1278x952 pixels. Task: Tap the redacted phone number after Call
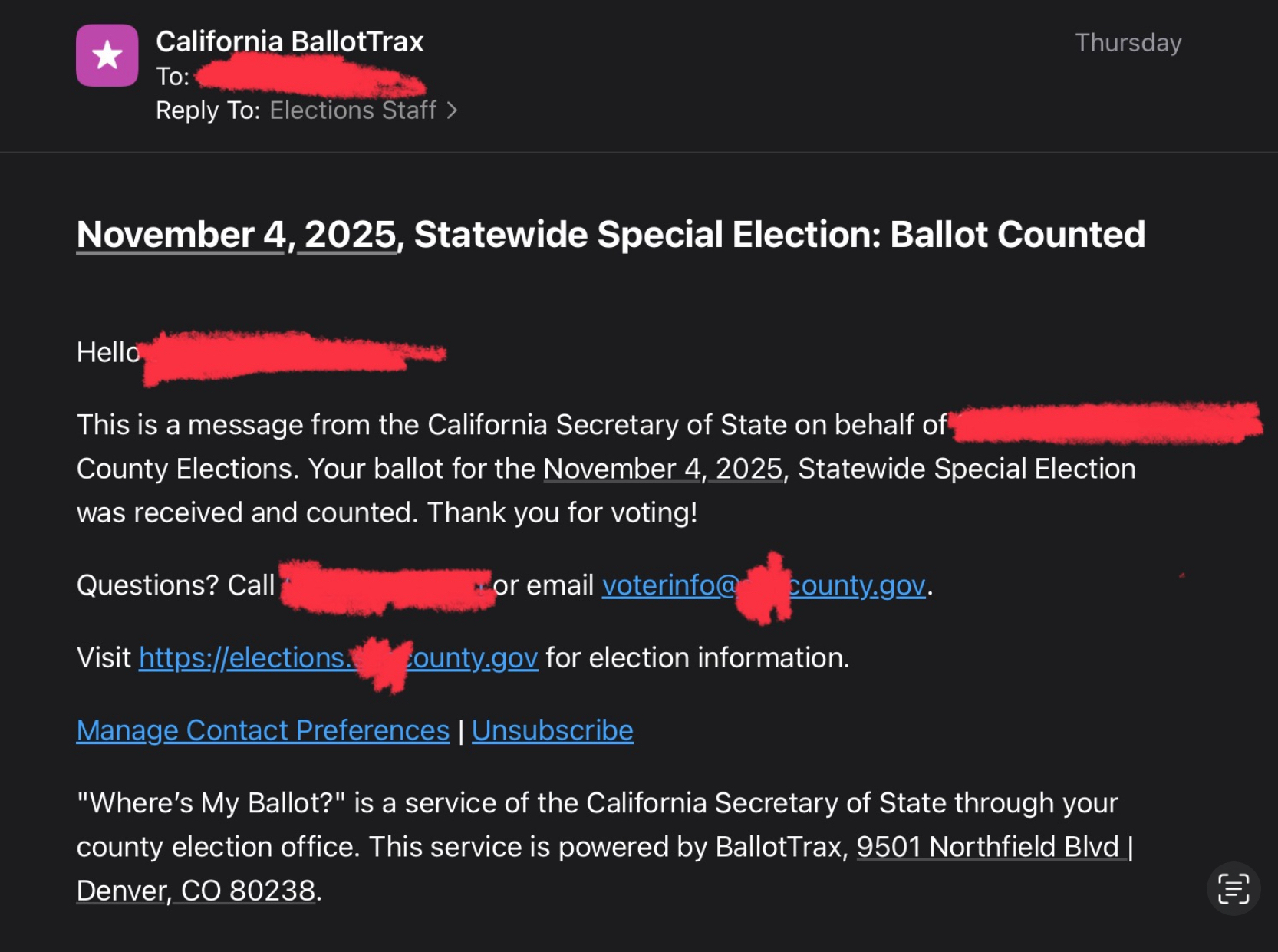(x=386, y=587)
